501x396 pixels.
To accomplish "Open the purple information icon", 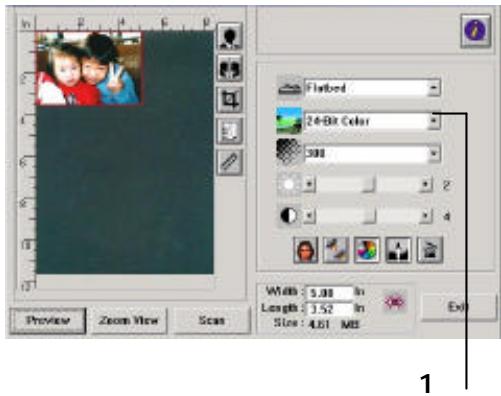I will tap(475, 30).
